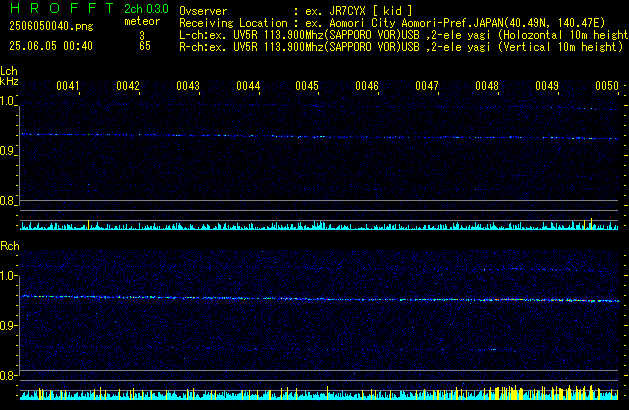Screen dimensions: 629x410
Task: Click the Rch channel label
Action: 10,246
